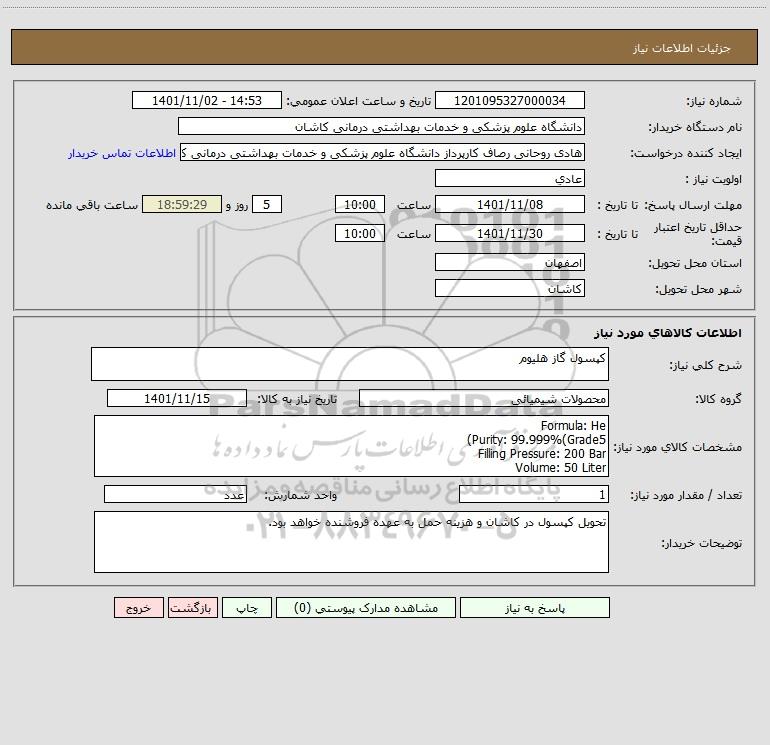Click the need date 1401/11/15 field
The height and width of the screenshot is (745, 770).
tap(177, 398)
